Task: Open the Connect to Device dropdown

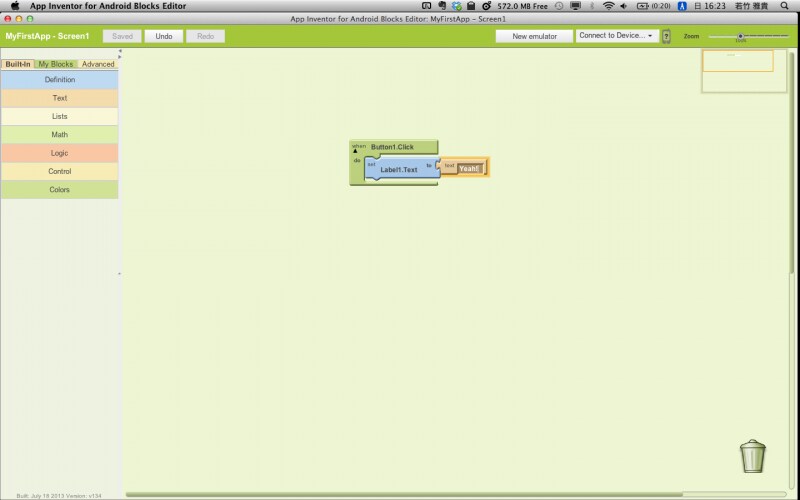Action: point(616,36)
